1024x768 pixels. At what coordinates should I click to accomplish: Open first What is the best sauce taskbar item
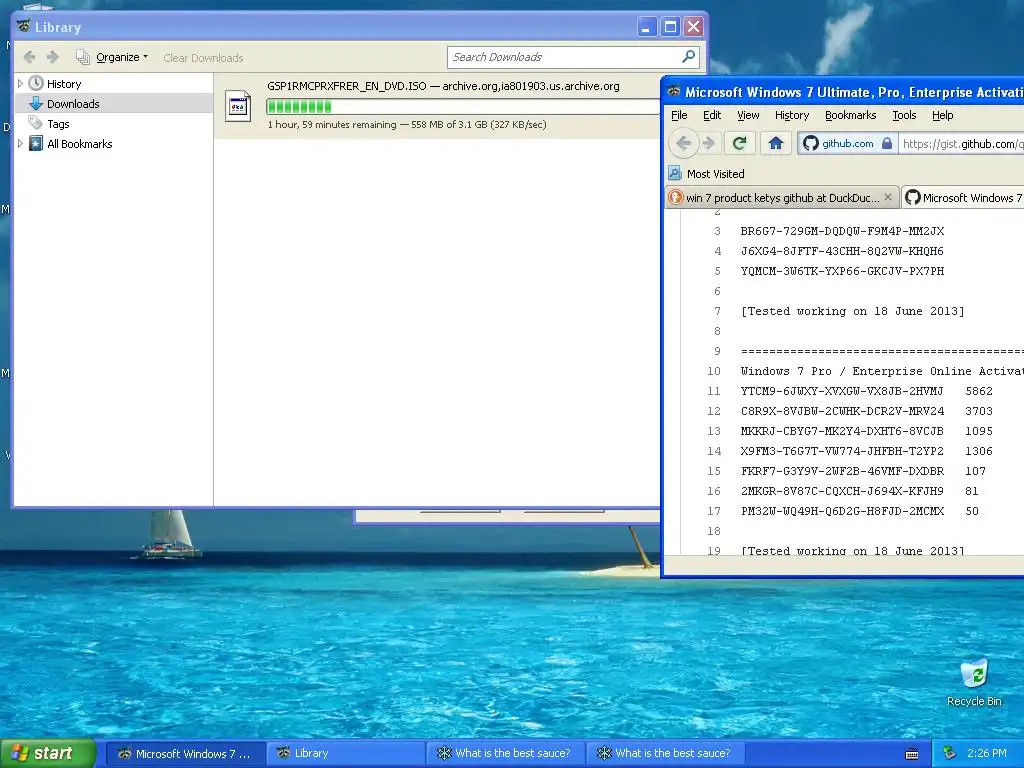pyautogui.click(x=506, y=754)
